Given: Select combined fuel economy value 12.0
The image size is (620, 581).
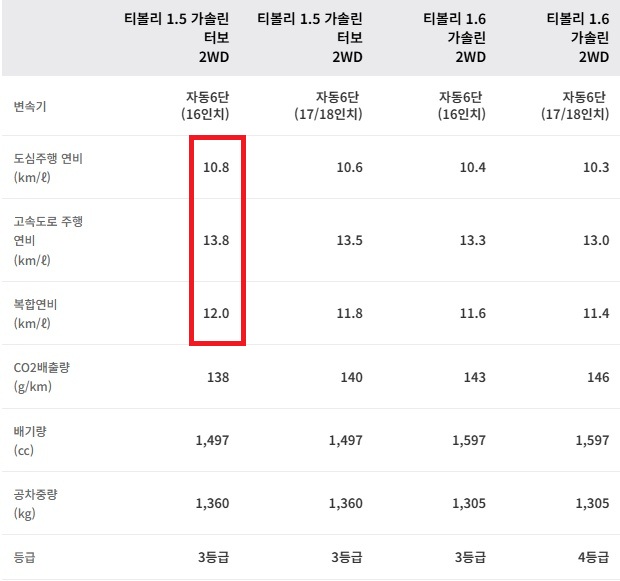Looking at the screenshot, I should click(x=216, y=314).
